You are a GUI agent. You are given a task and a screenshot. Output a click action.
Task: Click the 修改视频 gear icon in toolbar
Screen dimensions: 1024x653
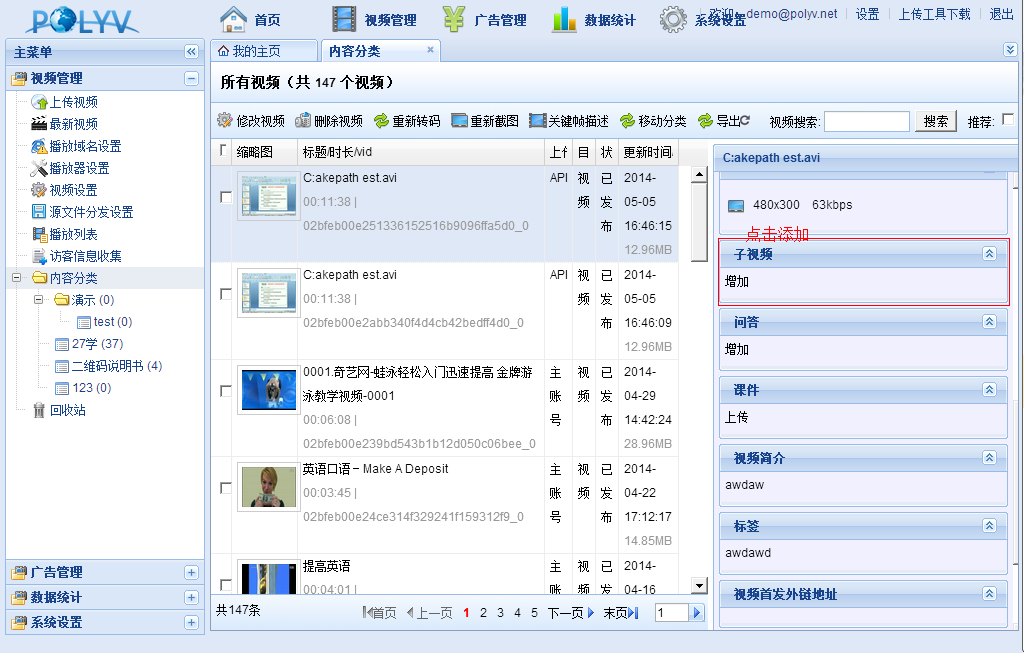pyautogui.click(x=225, y=121)
